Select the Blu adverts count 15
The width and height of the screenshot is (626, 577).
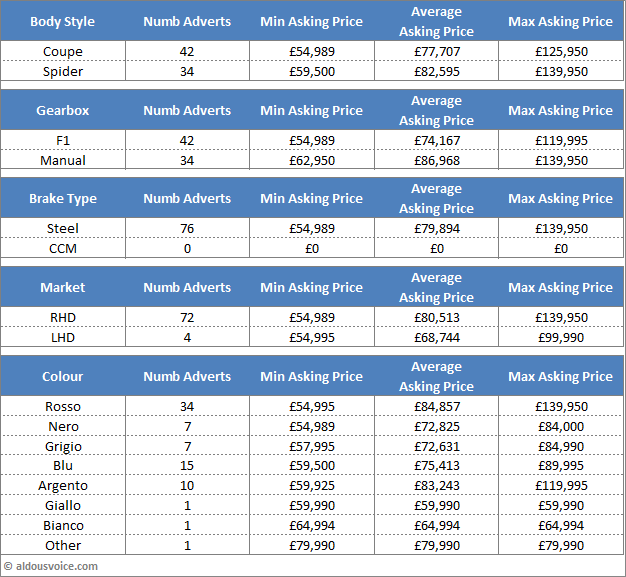187,466
